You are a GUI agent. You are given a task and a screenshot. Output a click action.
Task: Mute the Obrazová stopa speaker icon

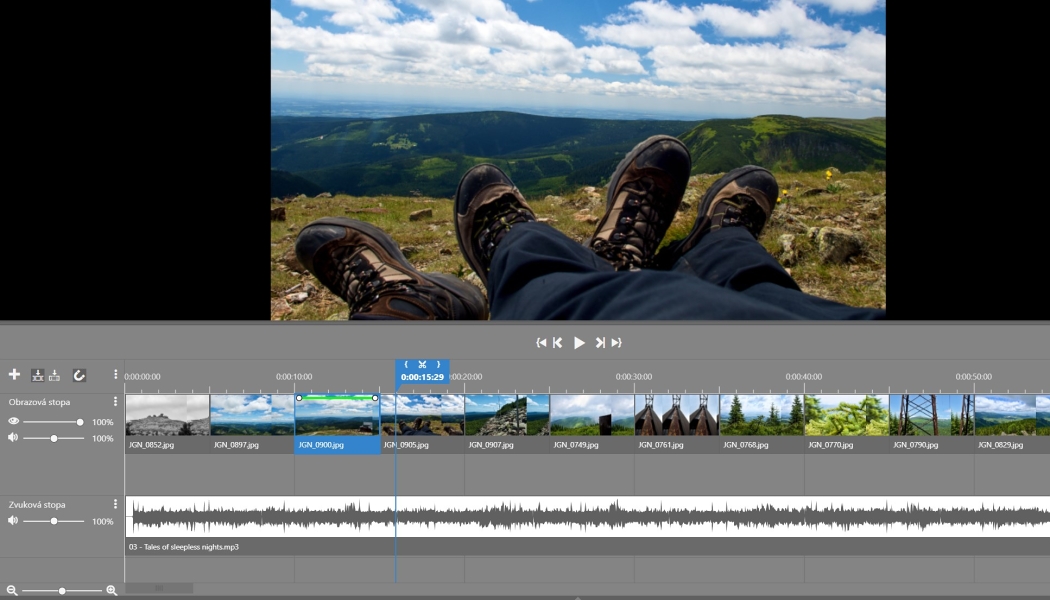click(13, 437)
